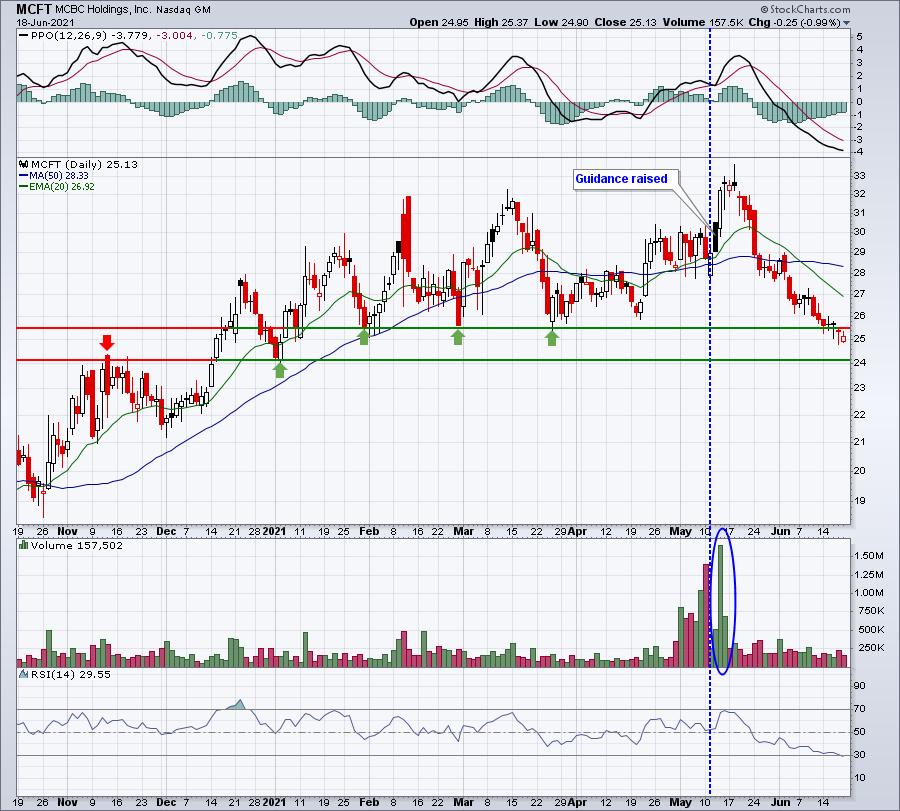This screenshot has height=811, width=900.
Task: Click the Low 24.90 value in the header
Action: click(x=561, y=22)
